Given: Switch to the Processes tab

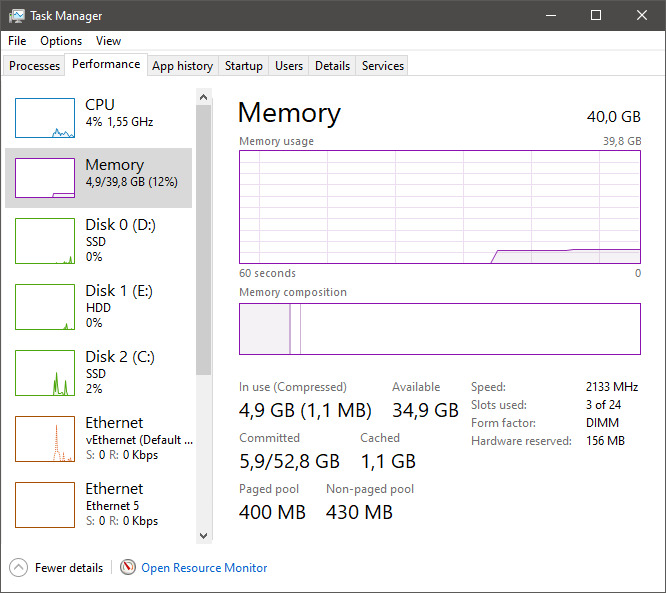Looking at the screenshot, I should coord(35,66).
